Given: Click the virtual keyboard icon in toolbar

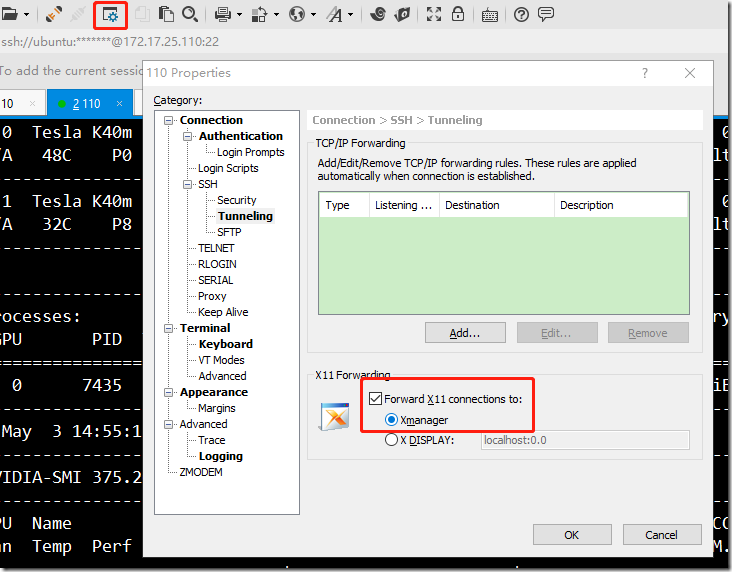Looking at the screenshot, I should click(x=490, y=15).
